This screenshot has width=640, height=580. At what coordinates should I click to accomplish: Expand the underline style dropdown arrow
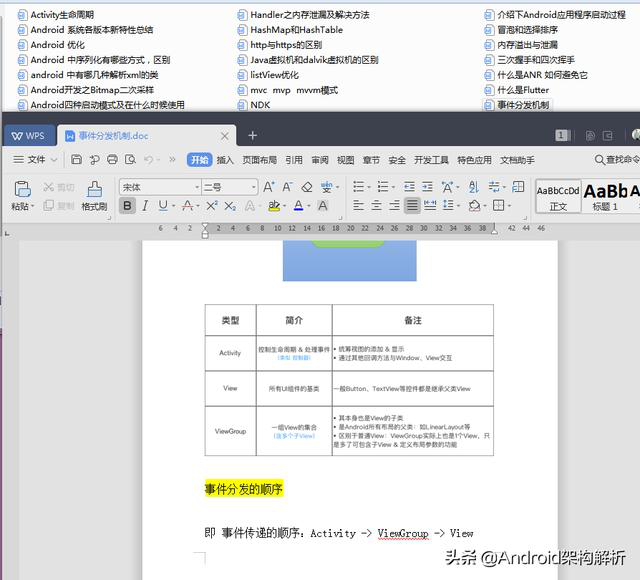point(173,206)
